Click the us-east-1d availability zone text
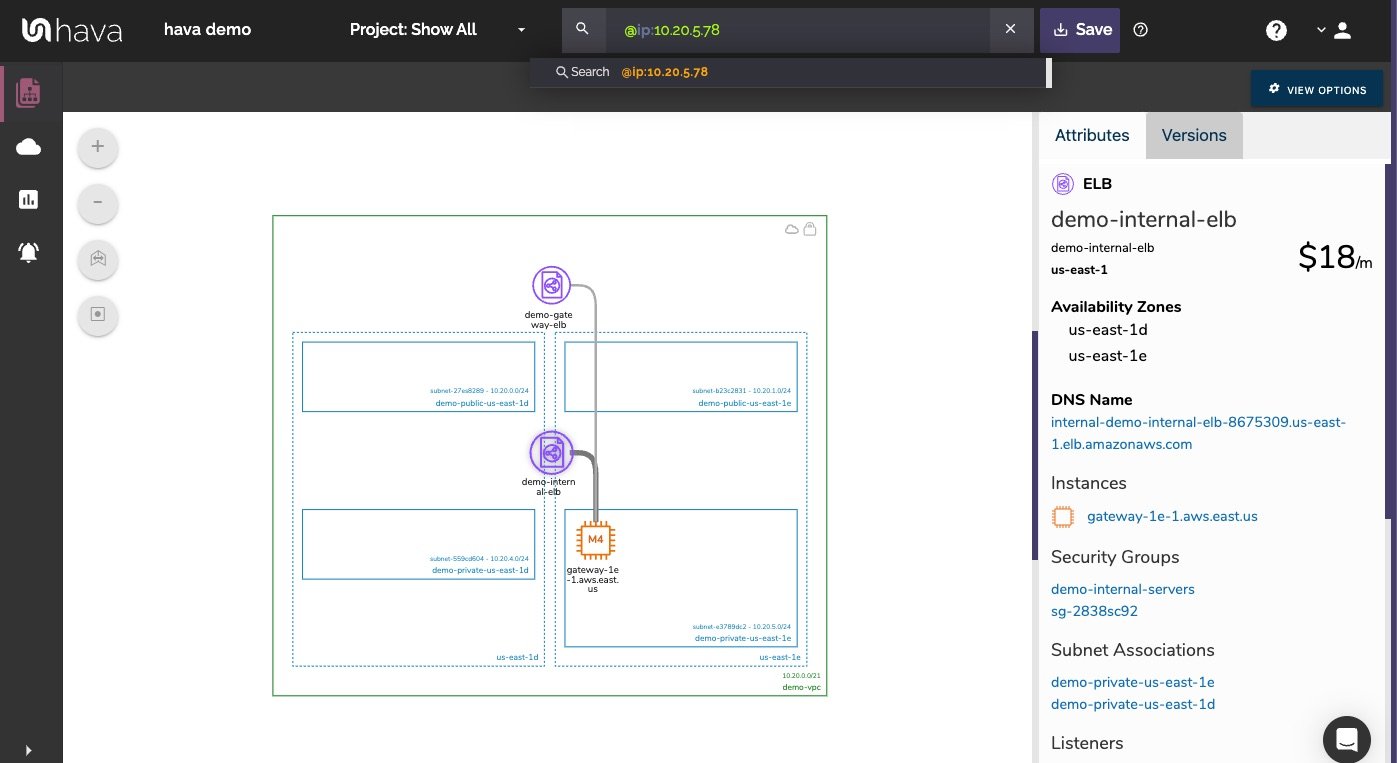 (x=1107, y=329)
